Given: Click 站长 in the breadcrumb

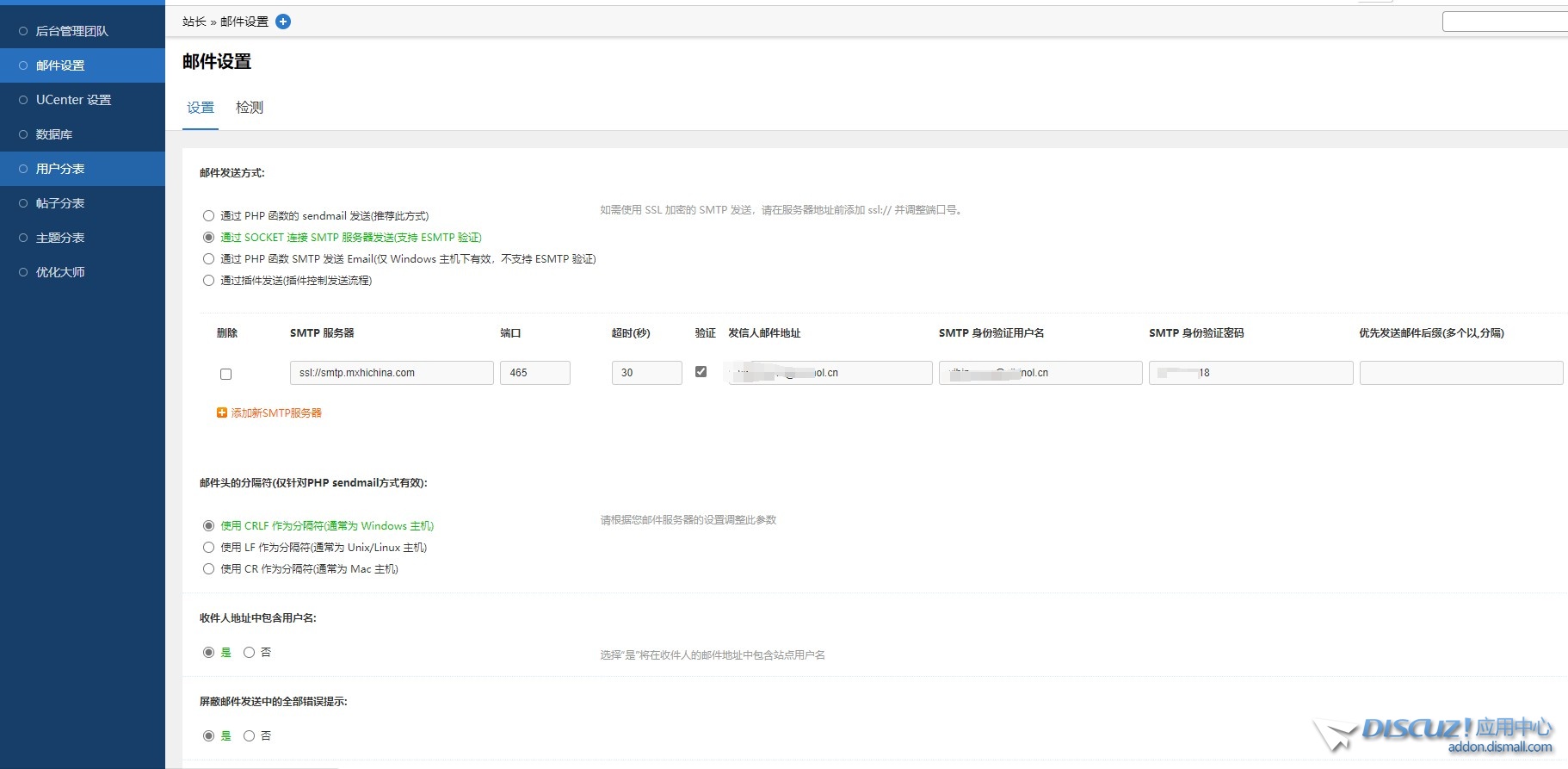Looking at the screenshot, I should pyautogui.click(x=194, y=22).
